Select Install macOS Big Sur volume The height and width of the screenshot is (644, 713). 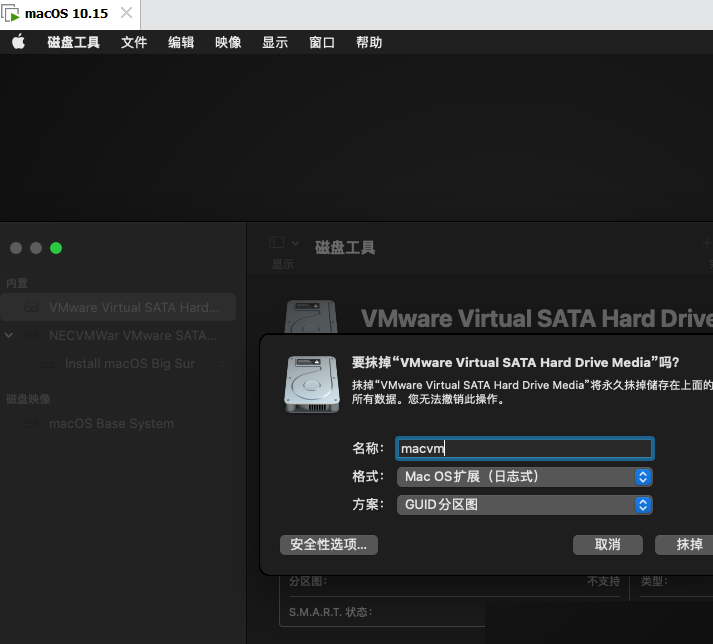click(130, 363)
